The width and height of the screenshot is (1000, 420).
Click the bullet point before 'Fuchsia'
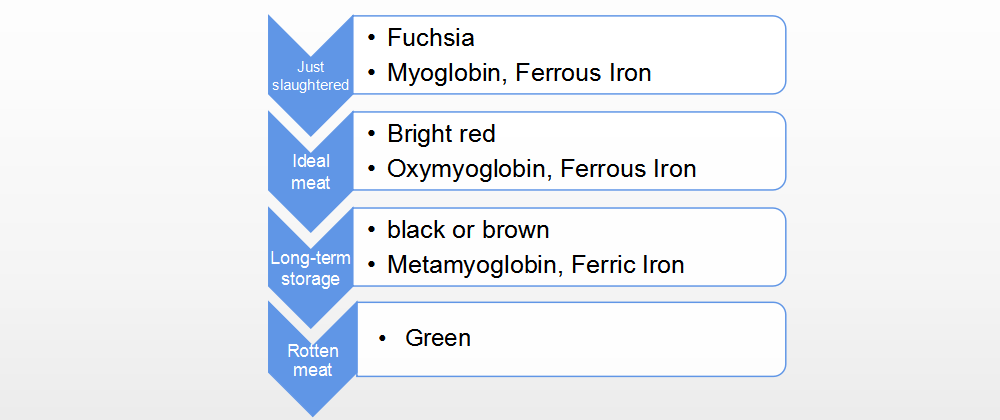click(x=371, y=38)
